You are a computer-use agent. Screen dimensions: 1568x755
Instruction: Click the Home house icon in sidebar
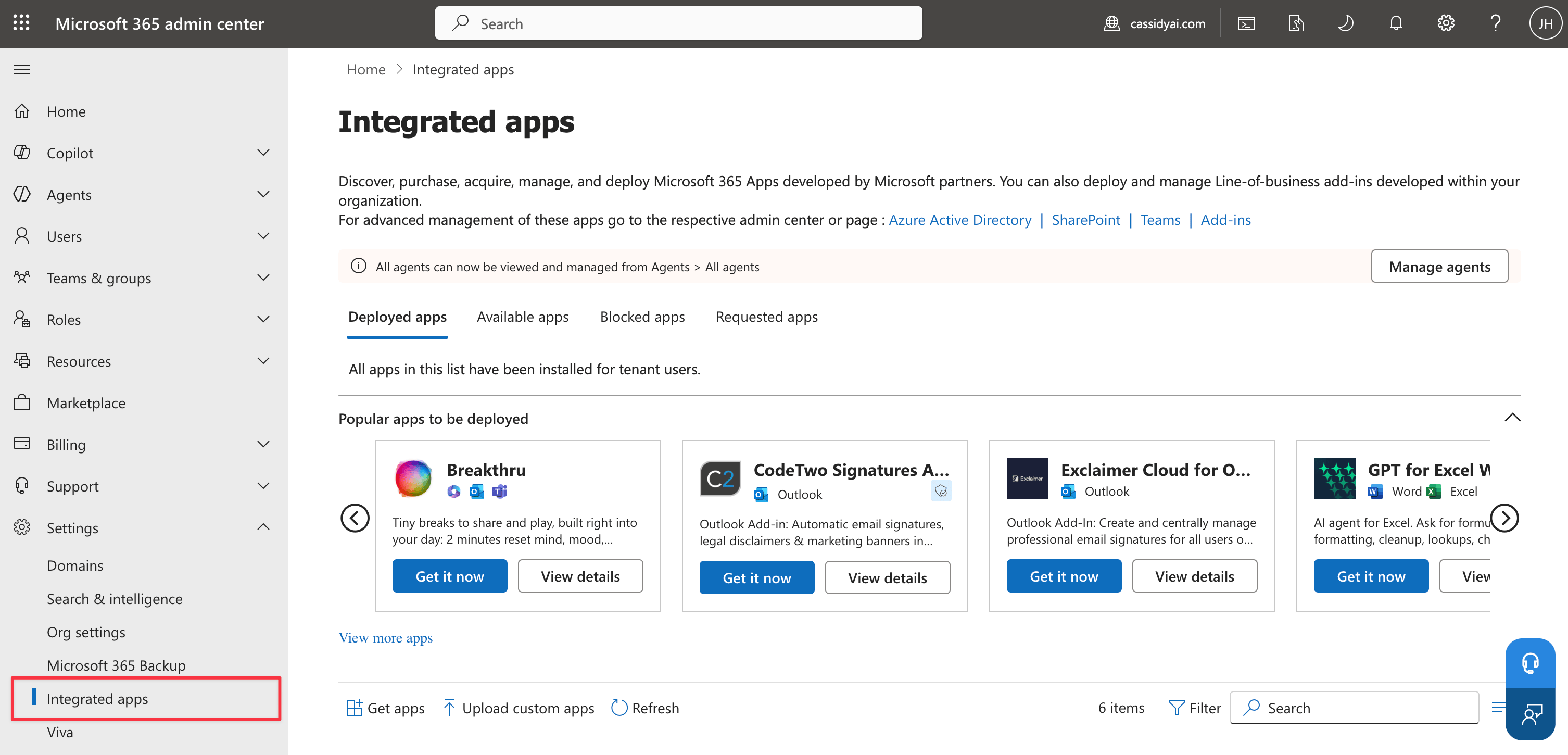(x=22, y=111)
